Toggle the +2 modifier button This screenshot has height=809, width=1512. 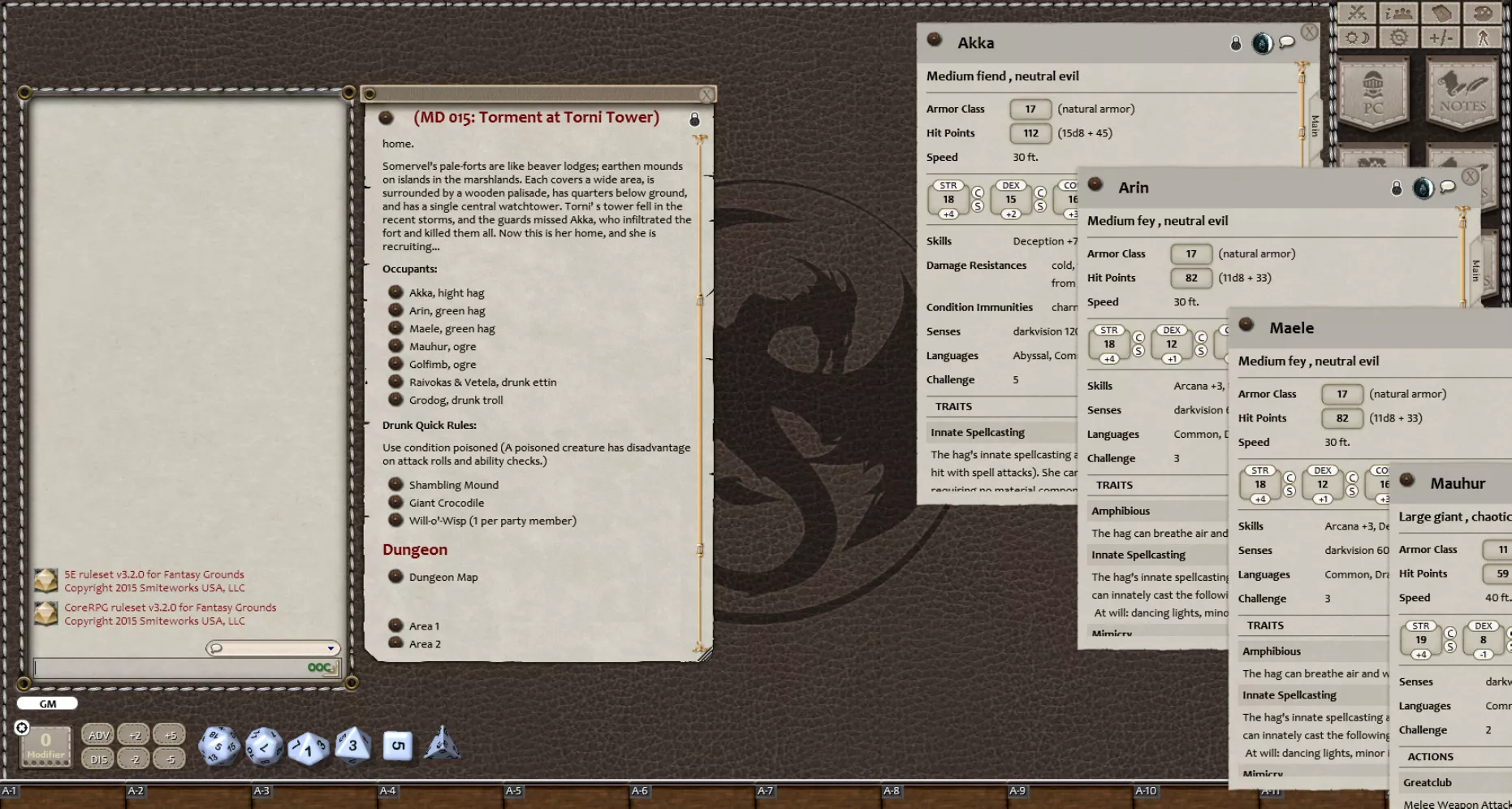(134, 735)
